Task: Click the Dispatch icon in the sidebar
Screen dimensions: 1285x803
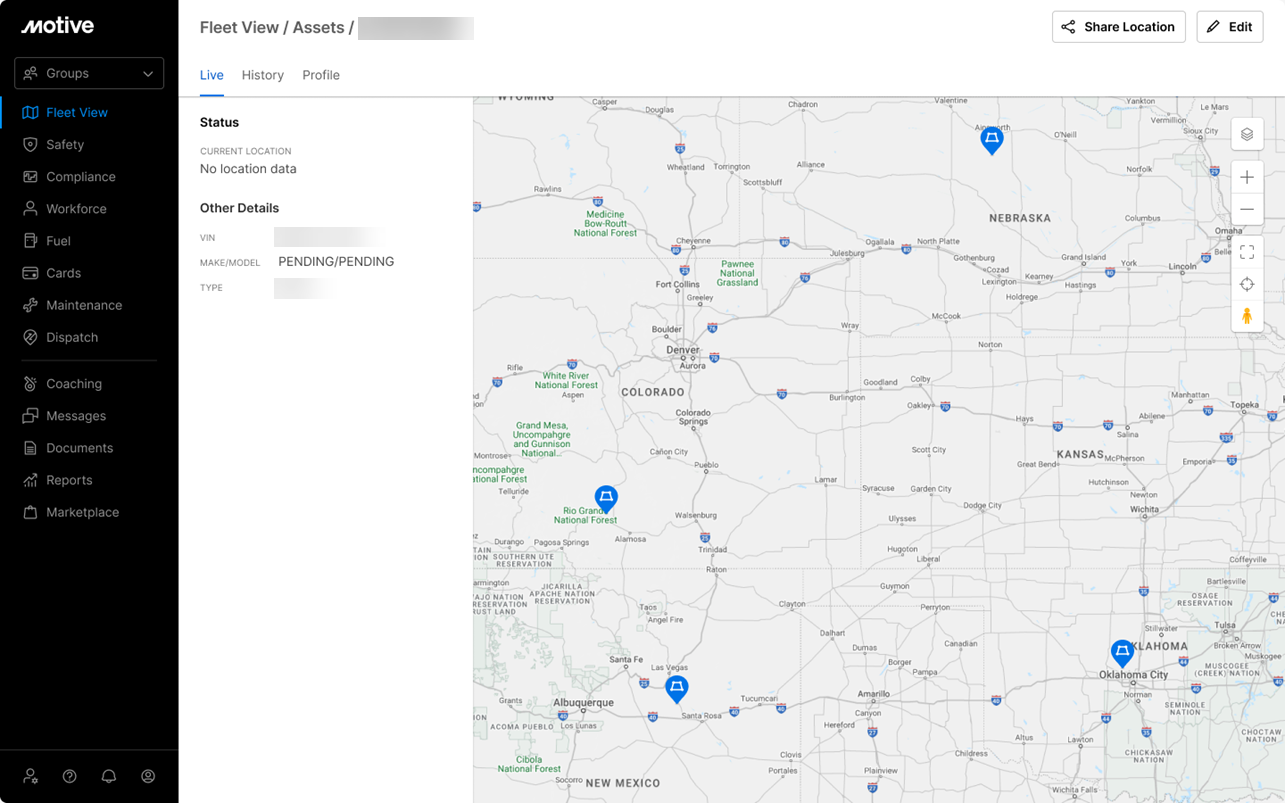Action: 30,337
